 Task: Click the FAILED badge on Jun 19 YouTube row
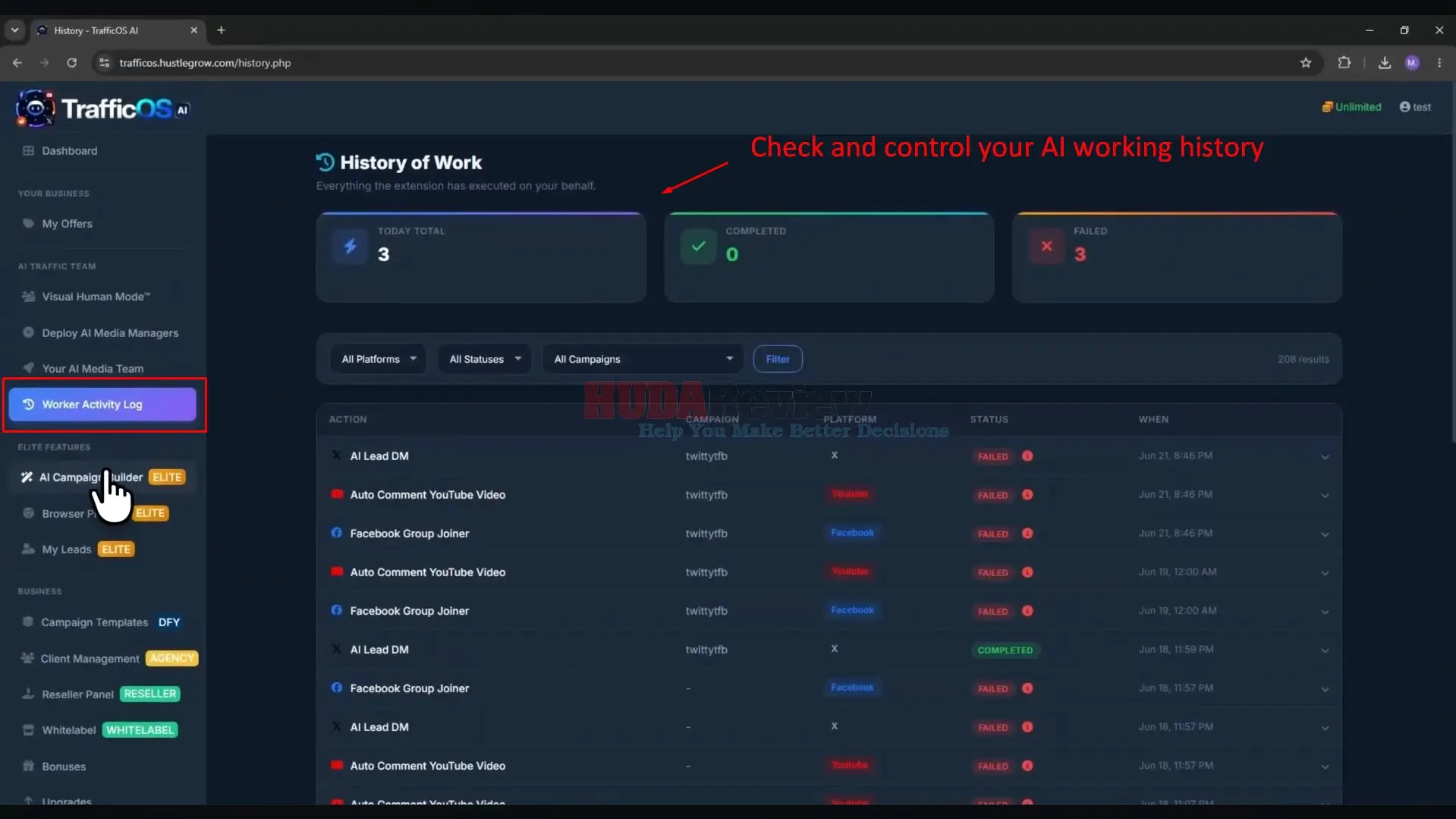click(992, 572)
